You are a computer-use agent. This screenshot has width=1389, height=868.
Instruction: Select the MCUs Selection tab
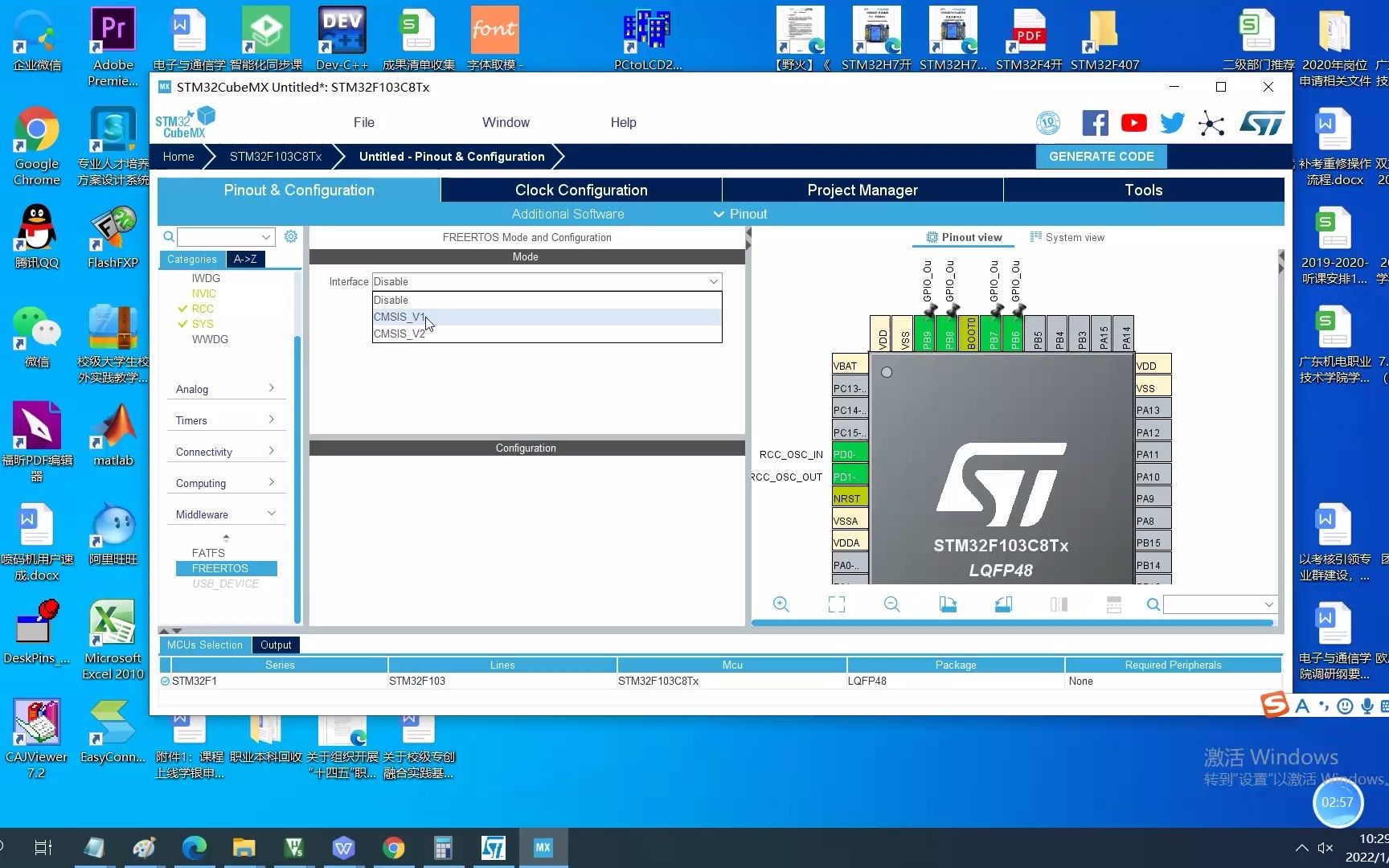point(204,645)
